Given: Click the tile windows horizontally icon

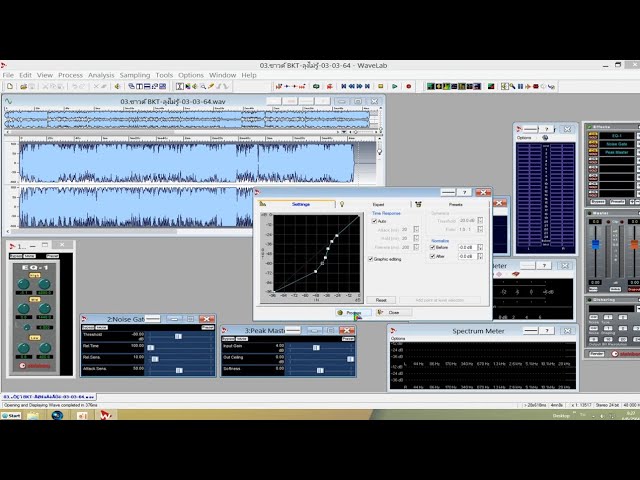Looking at the screenshot, I should [147, 87].
